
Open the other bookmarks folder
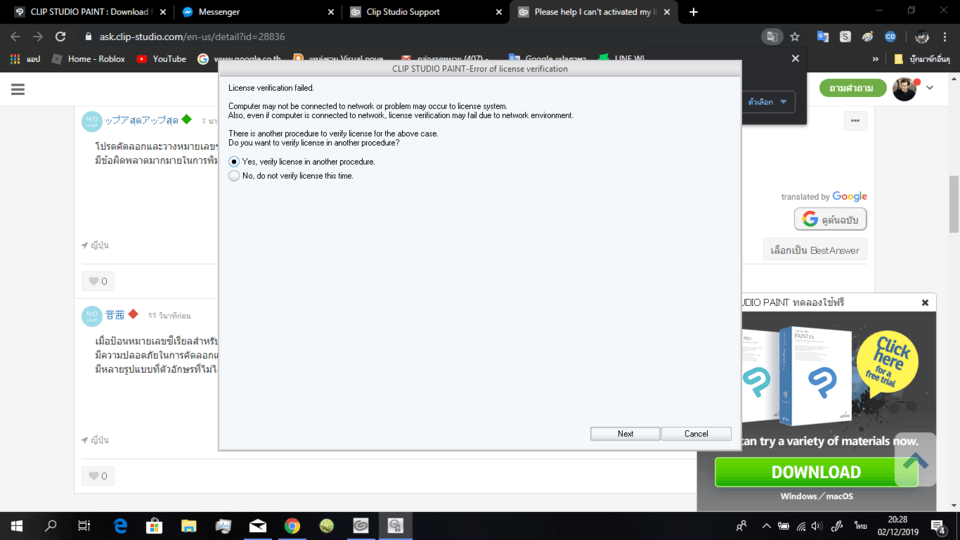922,59
